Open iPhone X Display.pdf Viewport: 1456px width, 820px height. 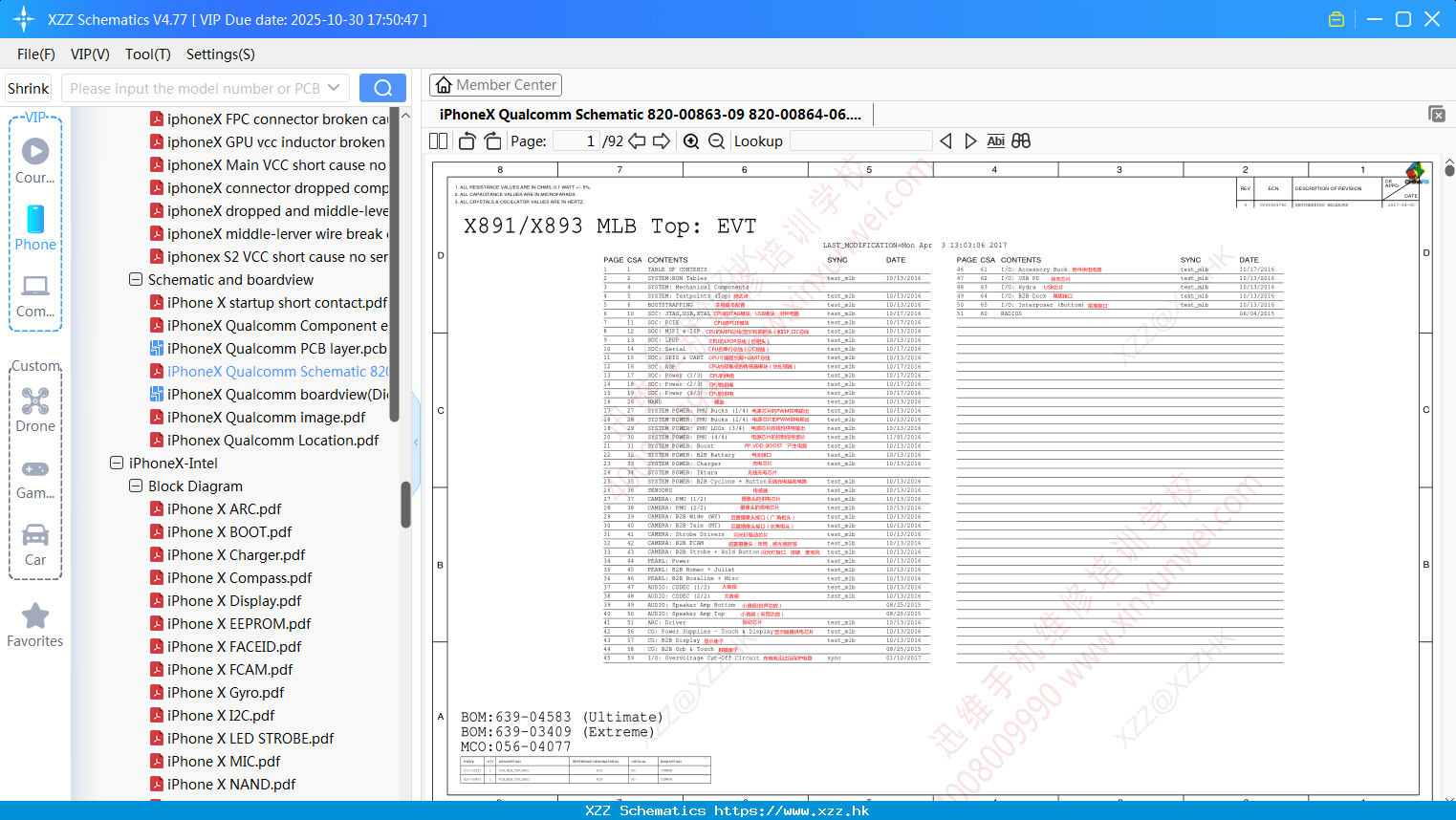226,601
